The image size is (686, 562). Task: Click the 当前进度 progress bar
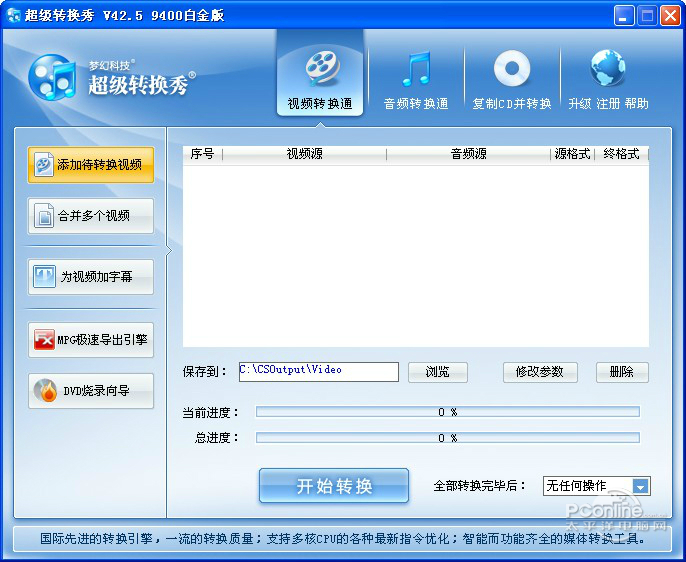coord(448,412)
